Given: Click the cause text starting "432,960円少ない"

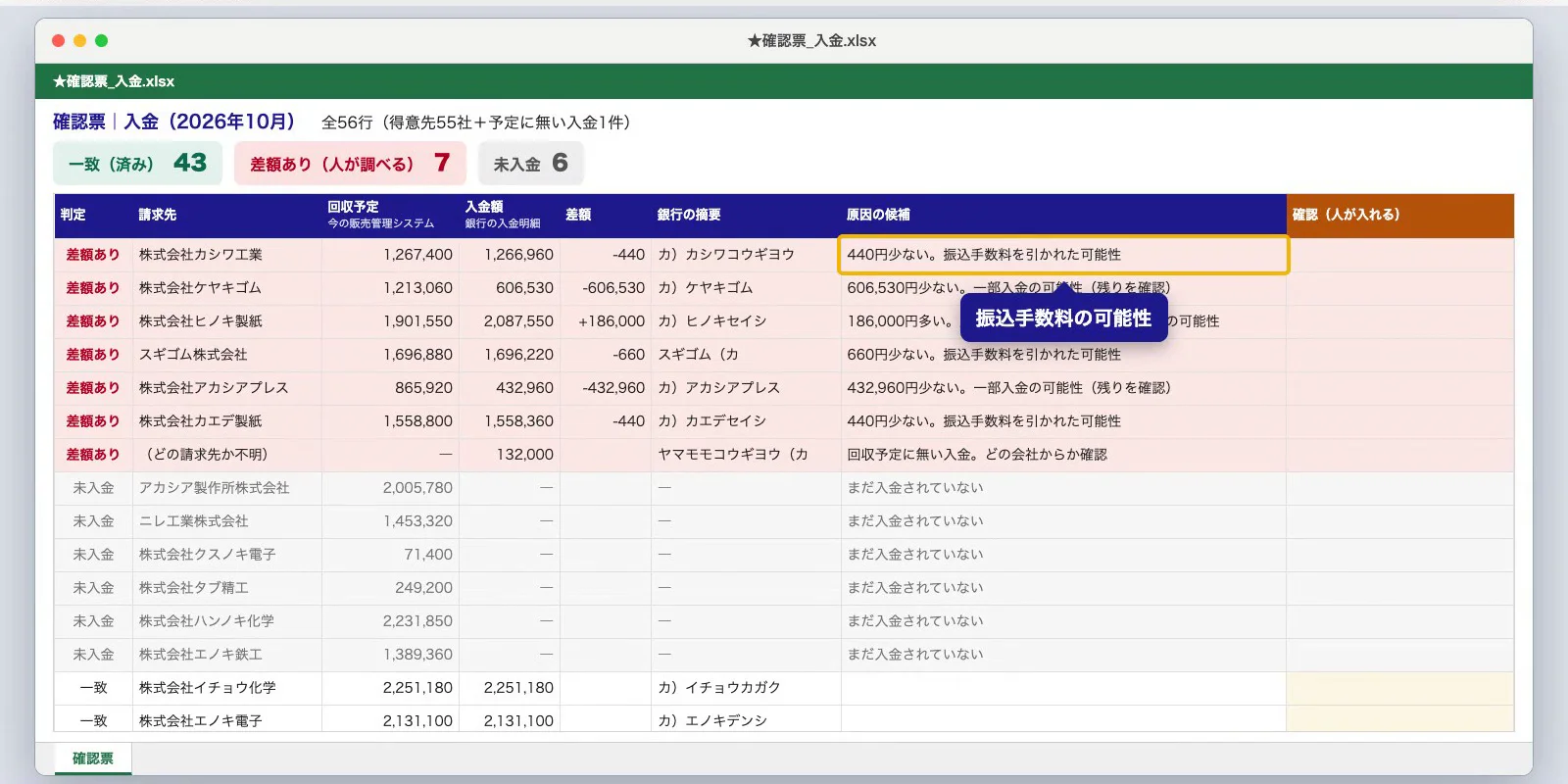Looking at the screenshot, I should [x=1009, y=388].
